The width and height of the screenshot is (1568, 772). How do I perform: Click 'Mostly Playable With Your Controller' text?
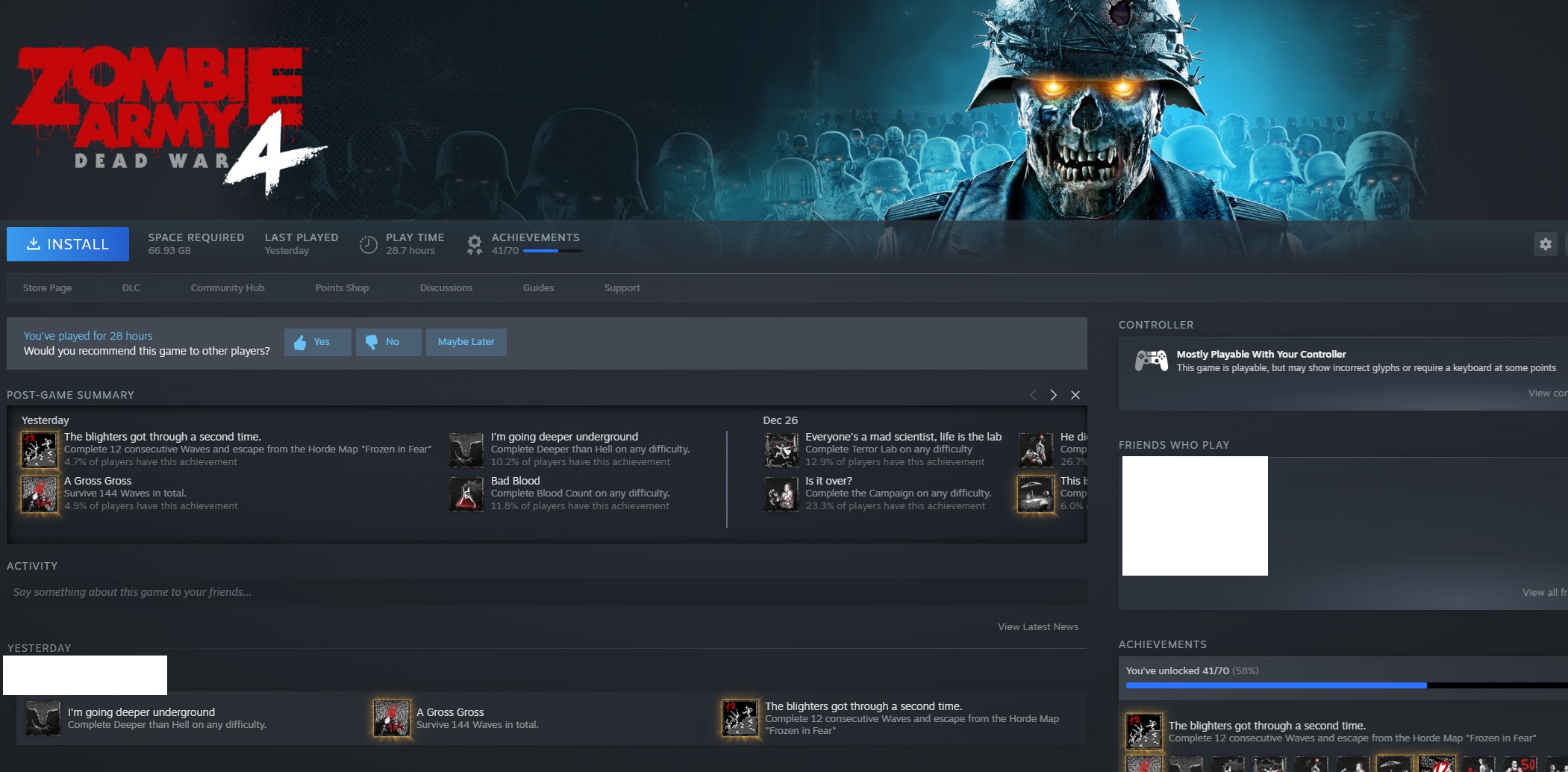click(x=1261, y=355)
